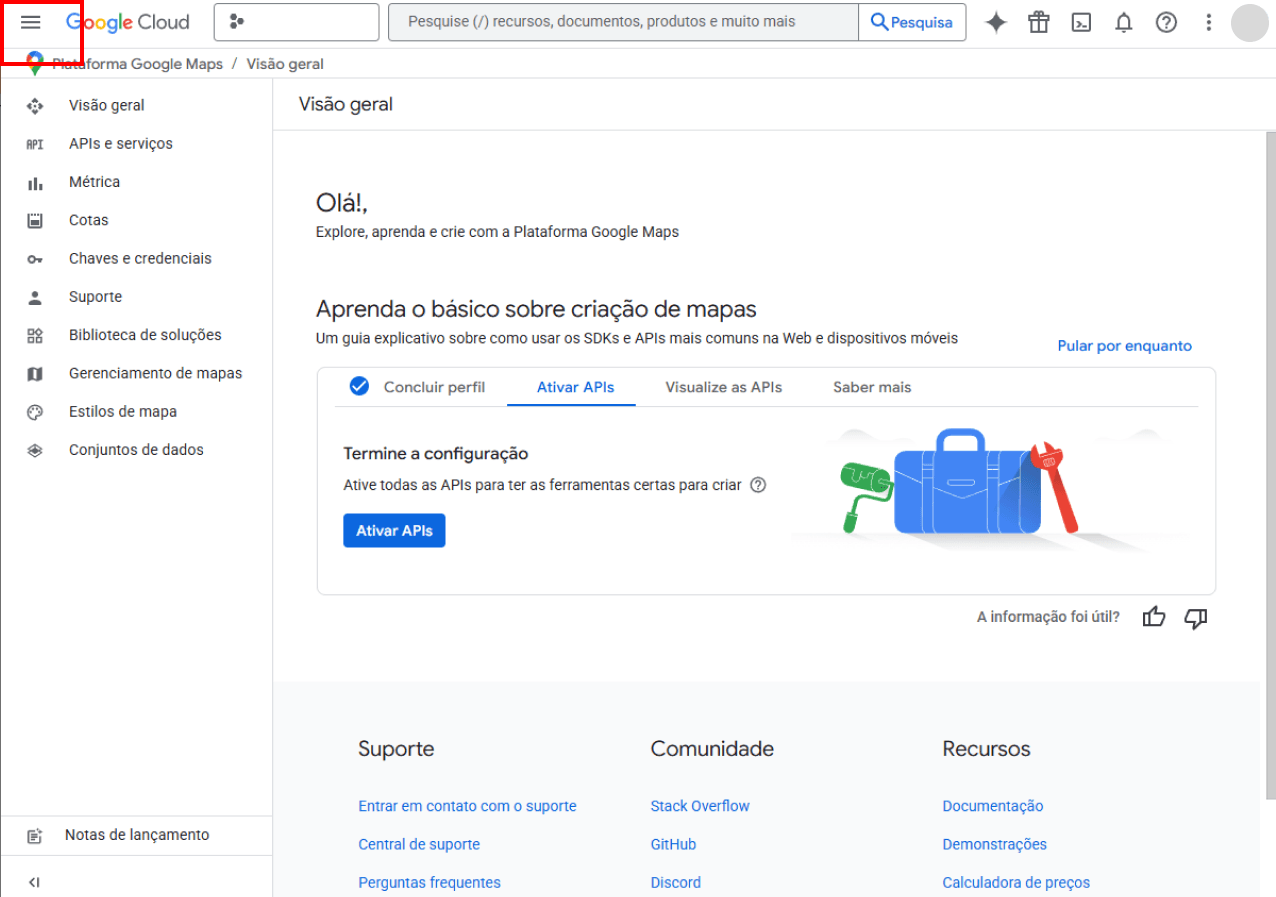Click the thumbs down feedback icon

click(x=1195, y=617)
